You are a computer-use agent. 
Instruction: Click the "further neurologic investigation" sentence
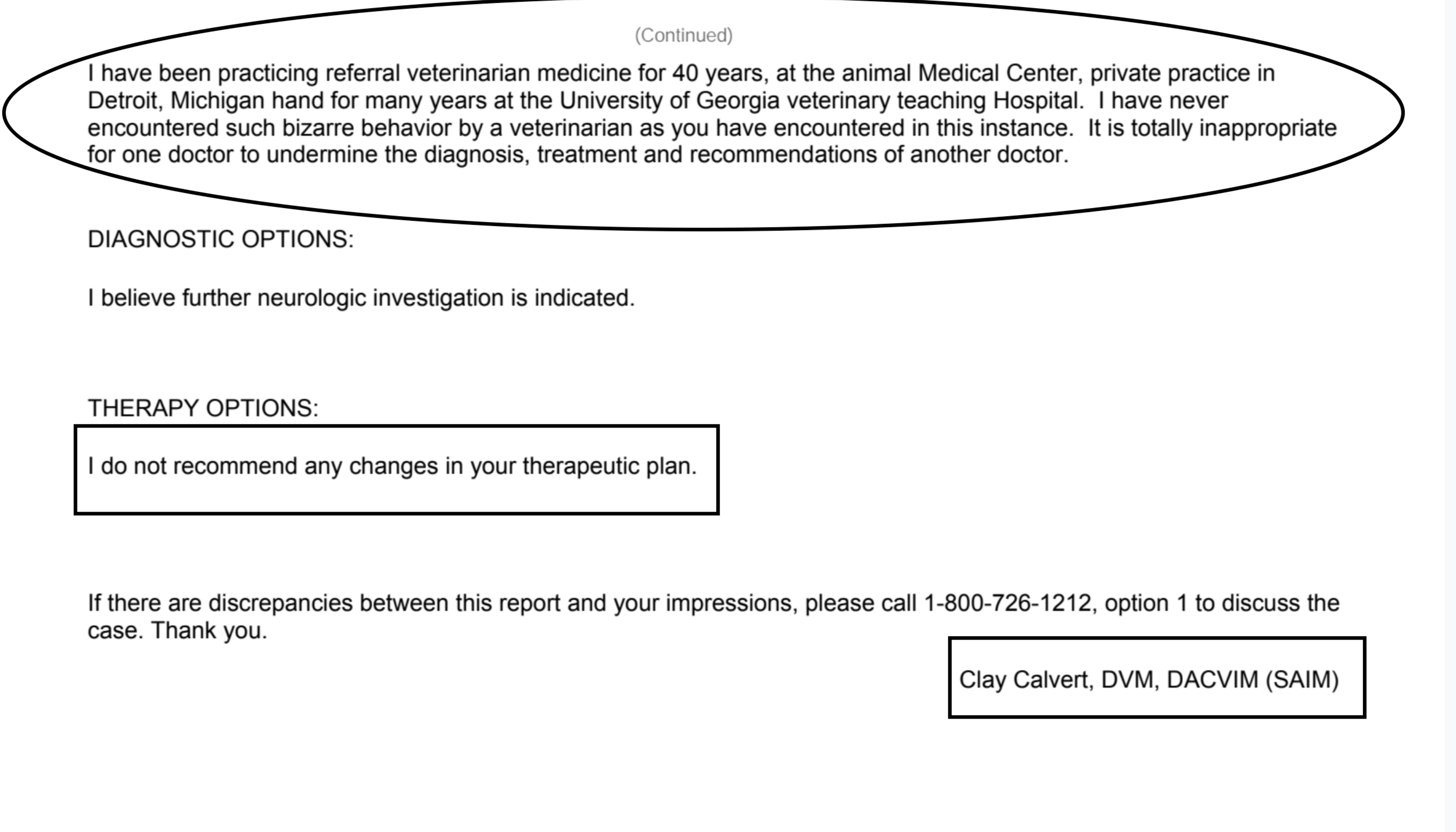click(x=361, y=298)
